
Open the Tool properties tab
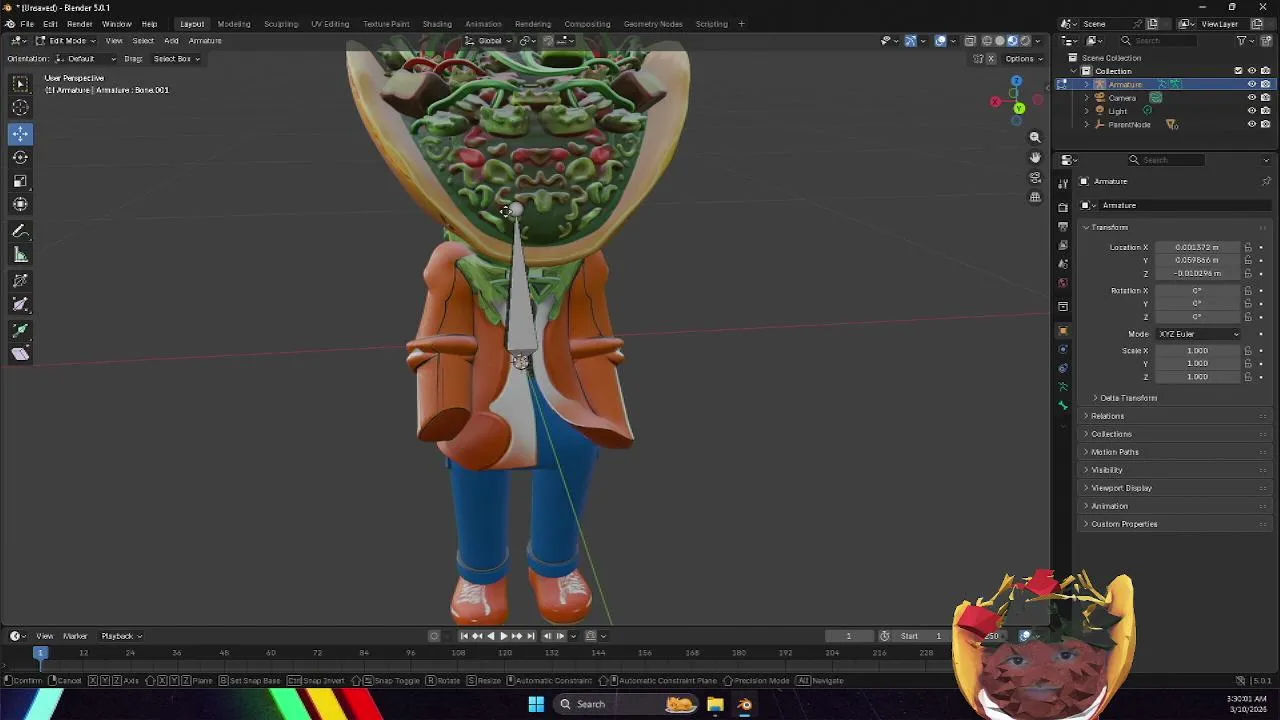click(x=1063, y=183)
